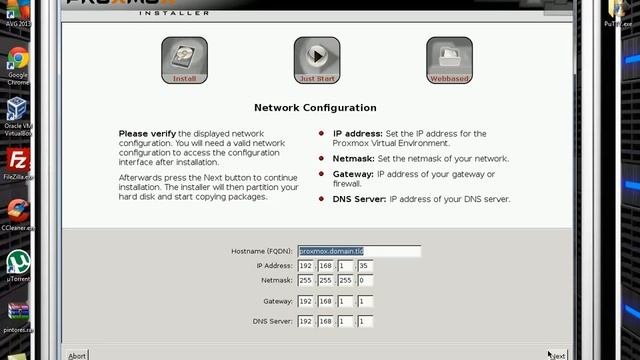640x360 pixels.
Task: Click DNS Server last octet field
Action: [x=365, y=321]
